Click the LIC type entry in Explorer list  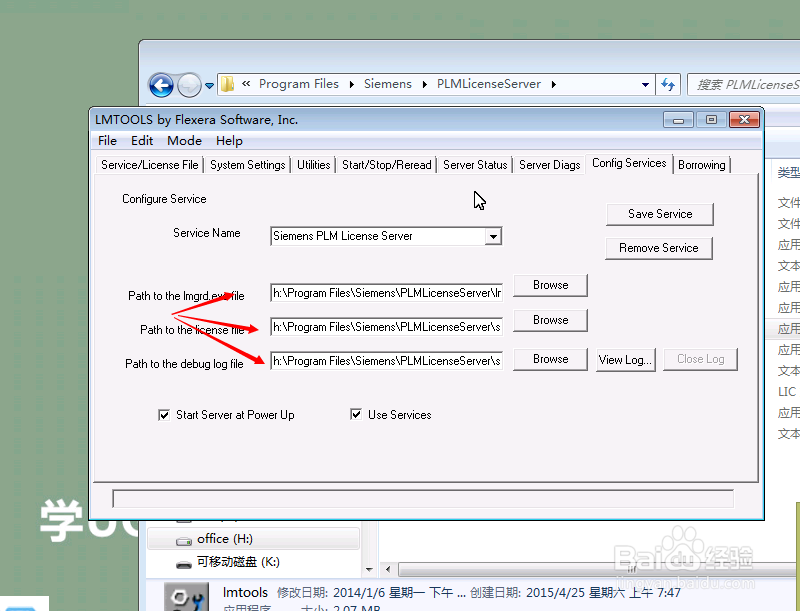(x=787, y=392)
